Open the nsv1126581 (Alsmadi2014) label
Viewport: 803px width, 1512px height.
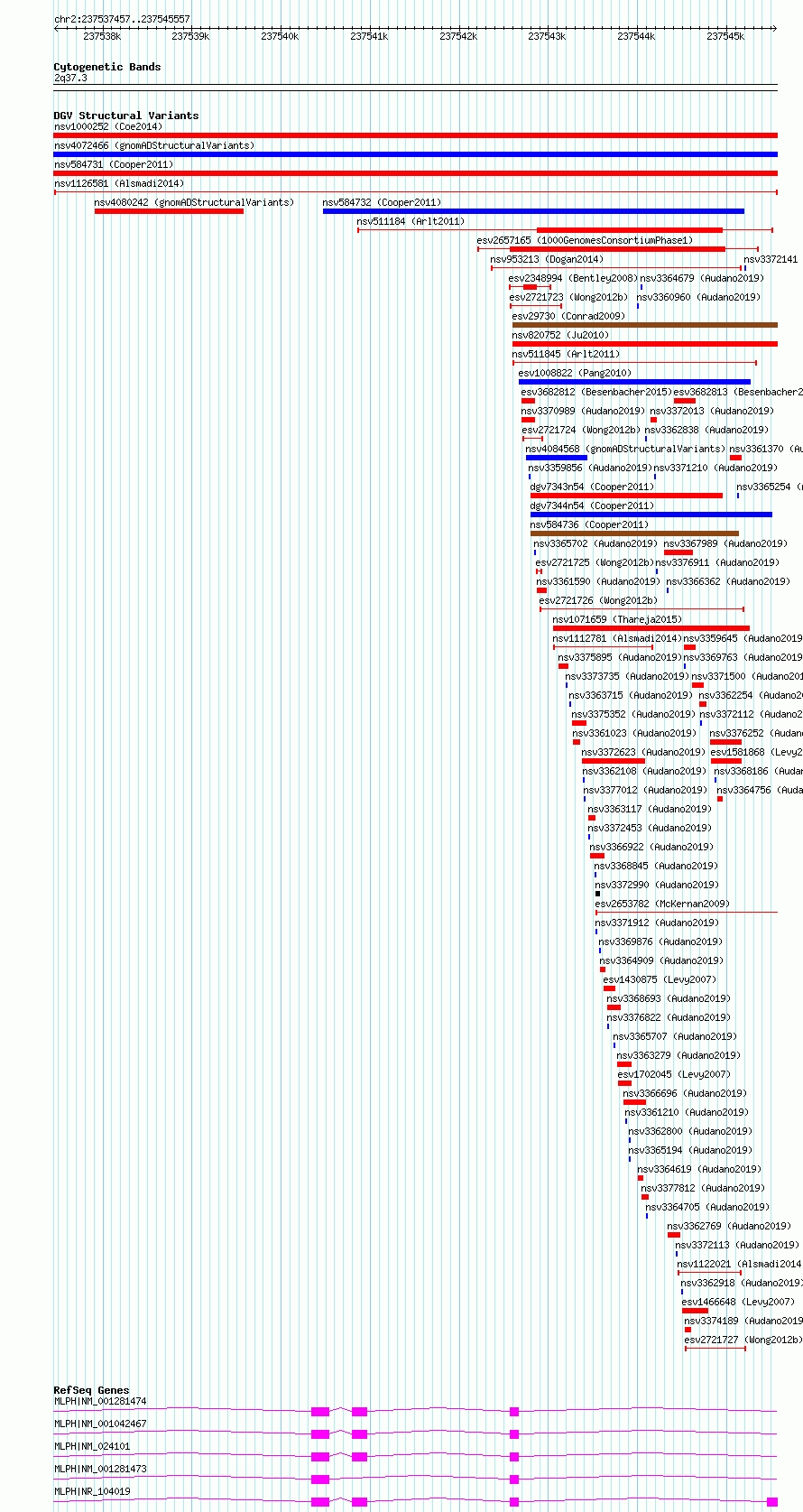click(119, 183)
